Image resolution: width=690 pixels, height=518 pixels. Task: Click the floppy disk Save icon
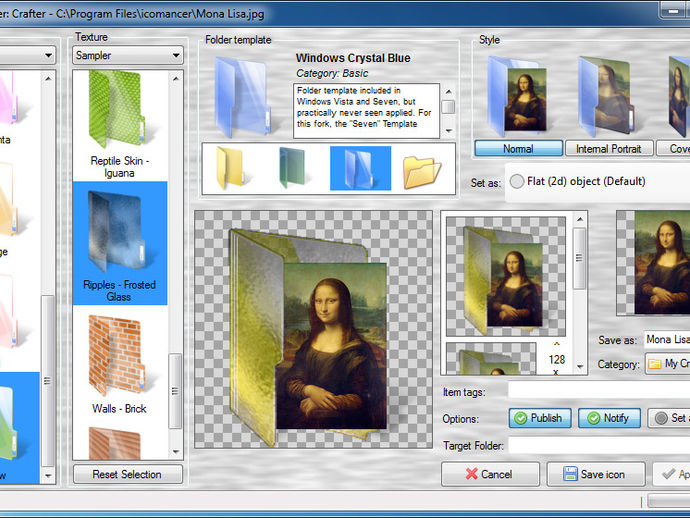click(x=570, y=474)
